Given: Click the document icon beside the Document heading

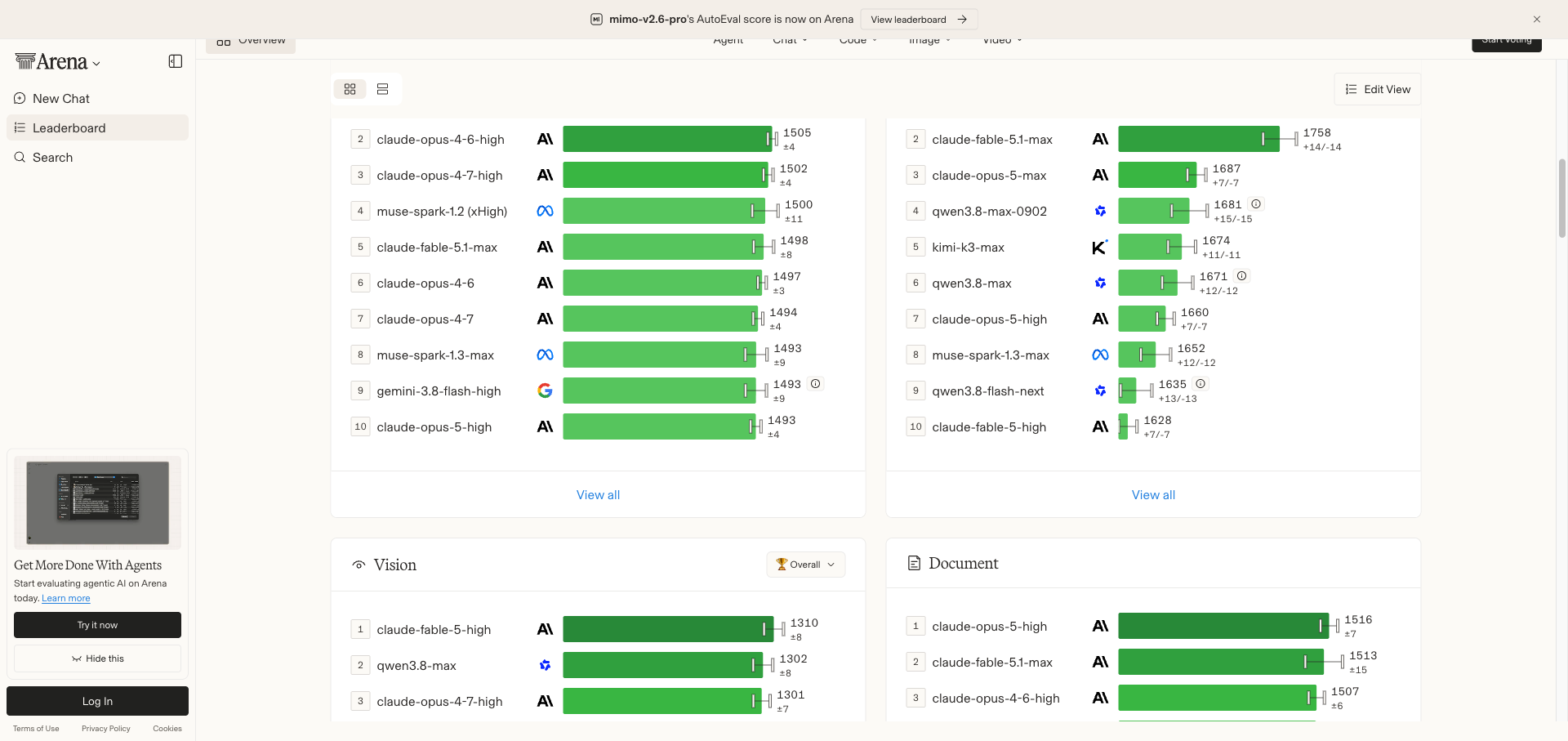Looking at the screenshot, I should pyautogui.click(x=915, y=564).
